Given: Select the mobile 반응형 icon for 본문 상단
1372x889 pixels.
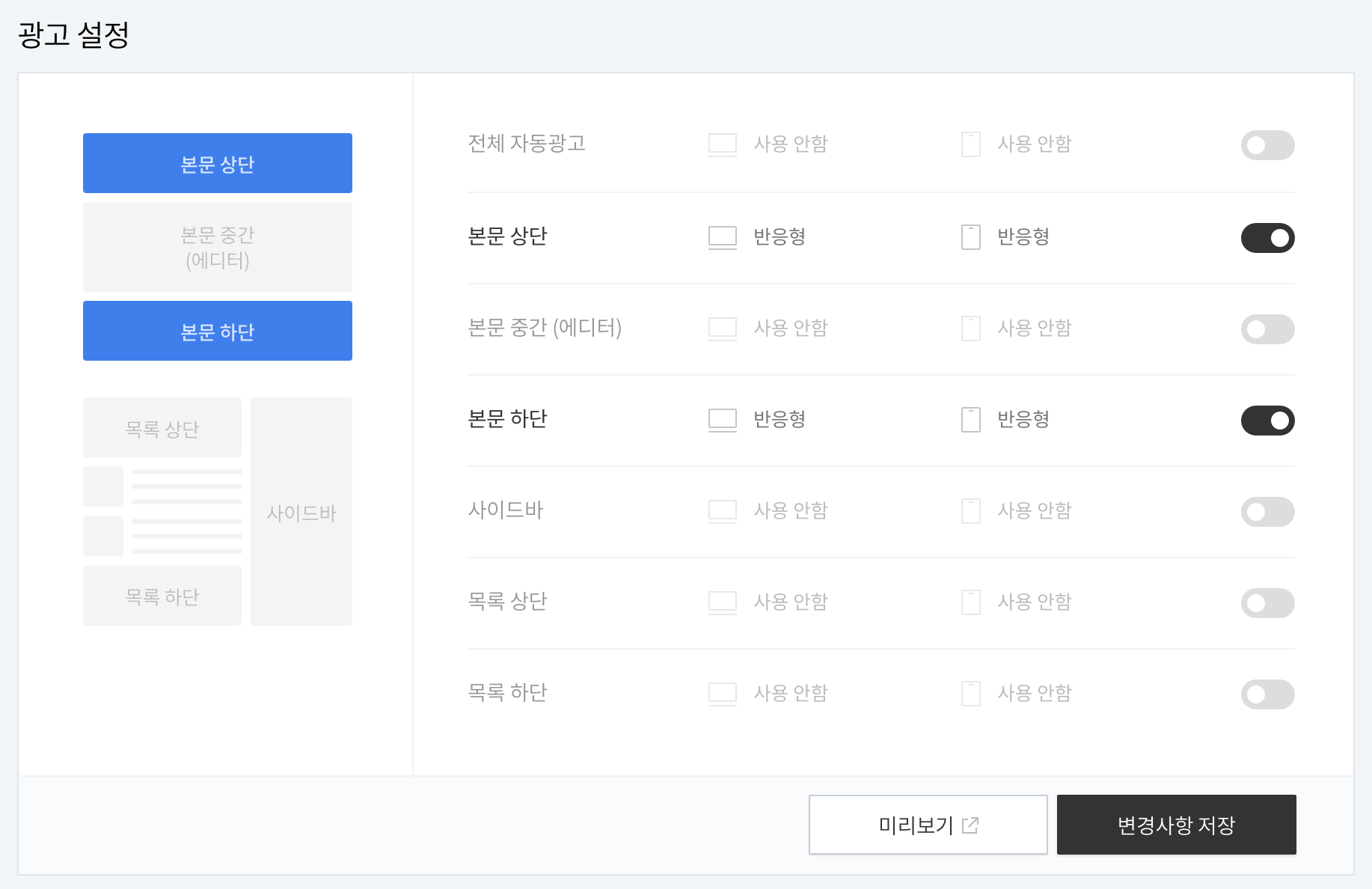Looking at the screenshot, I should (970, 236).
